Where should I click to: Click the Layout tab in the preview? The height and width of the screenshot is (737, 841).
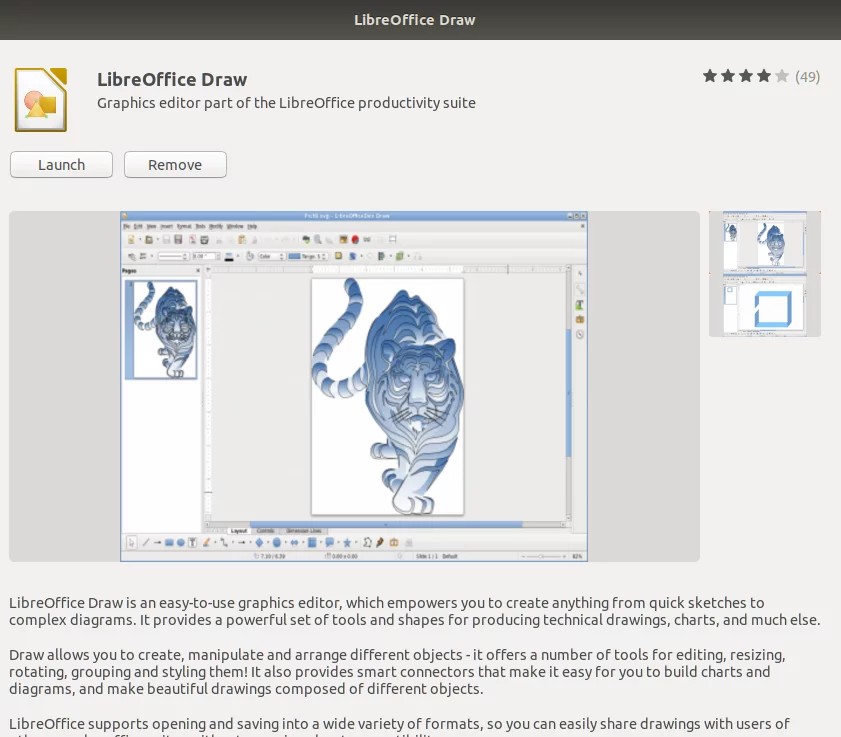pos(239,531)
